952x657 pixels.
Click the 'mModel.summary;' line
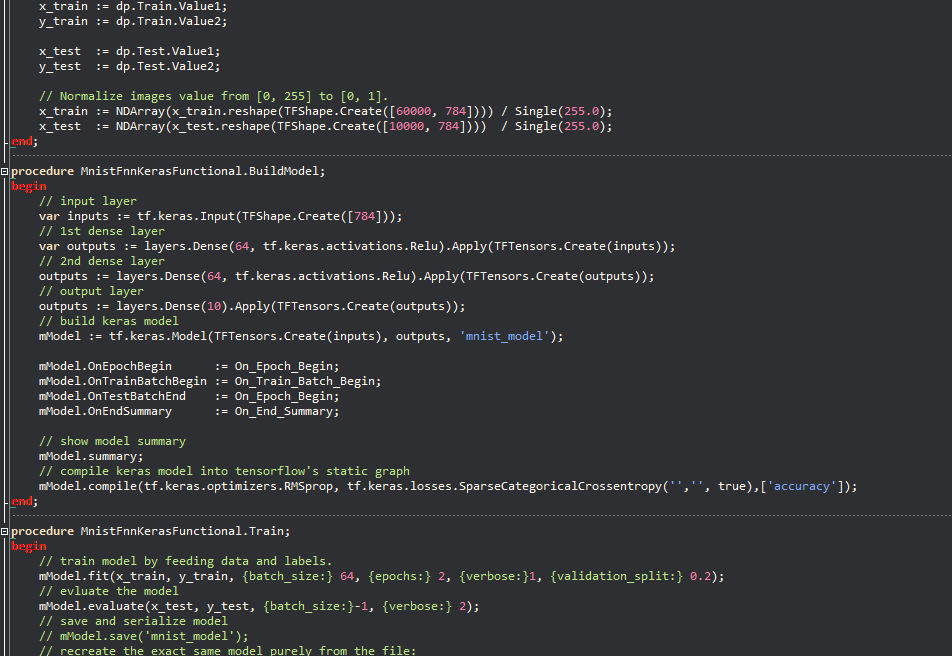[x=91, y=456]
